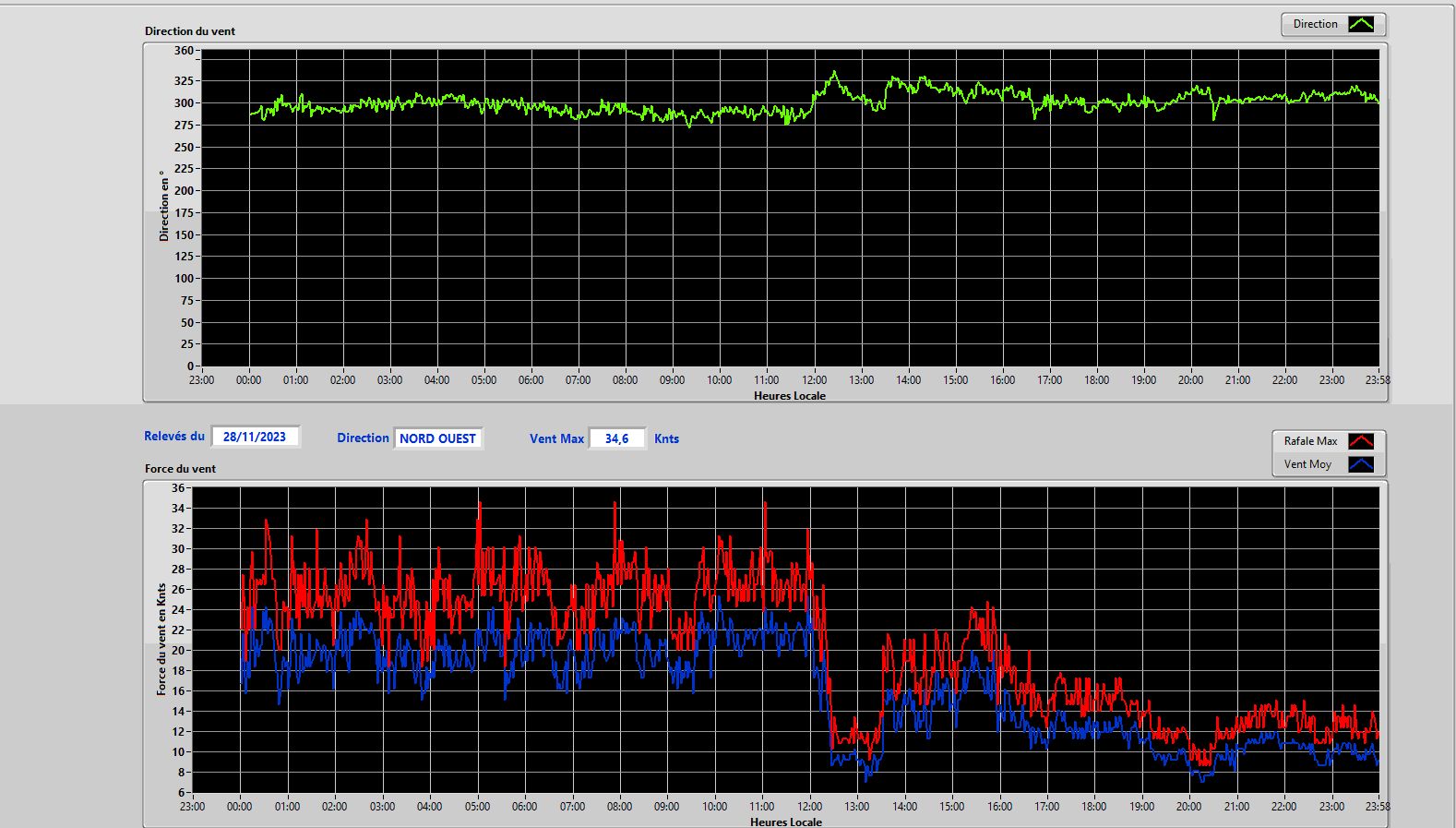Click the 300 value on direction axis
This screenshot has width=1456, height=828.
click(184, 103)
